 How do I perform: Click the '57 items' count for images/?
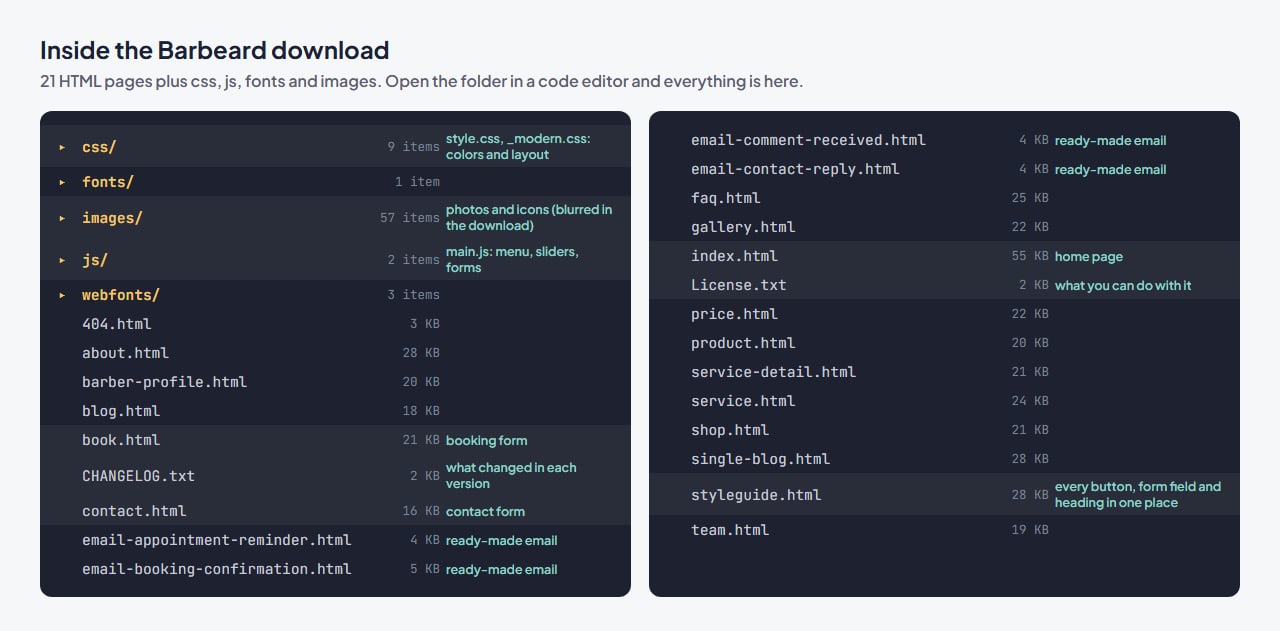point(410,218)
